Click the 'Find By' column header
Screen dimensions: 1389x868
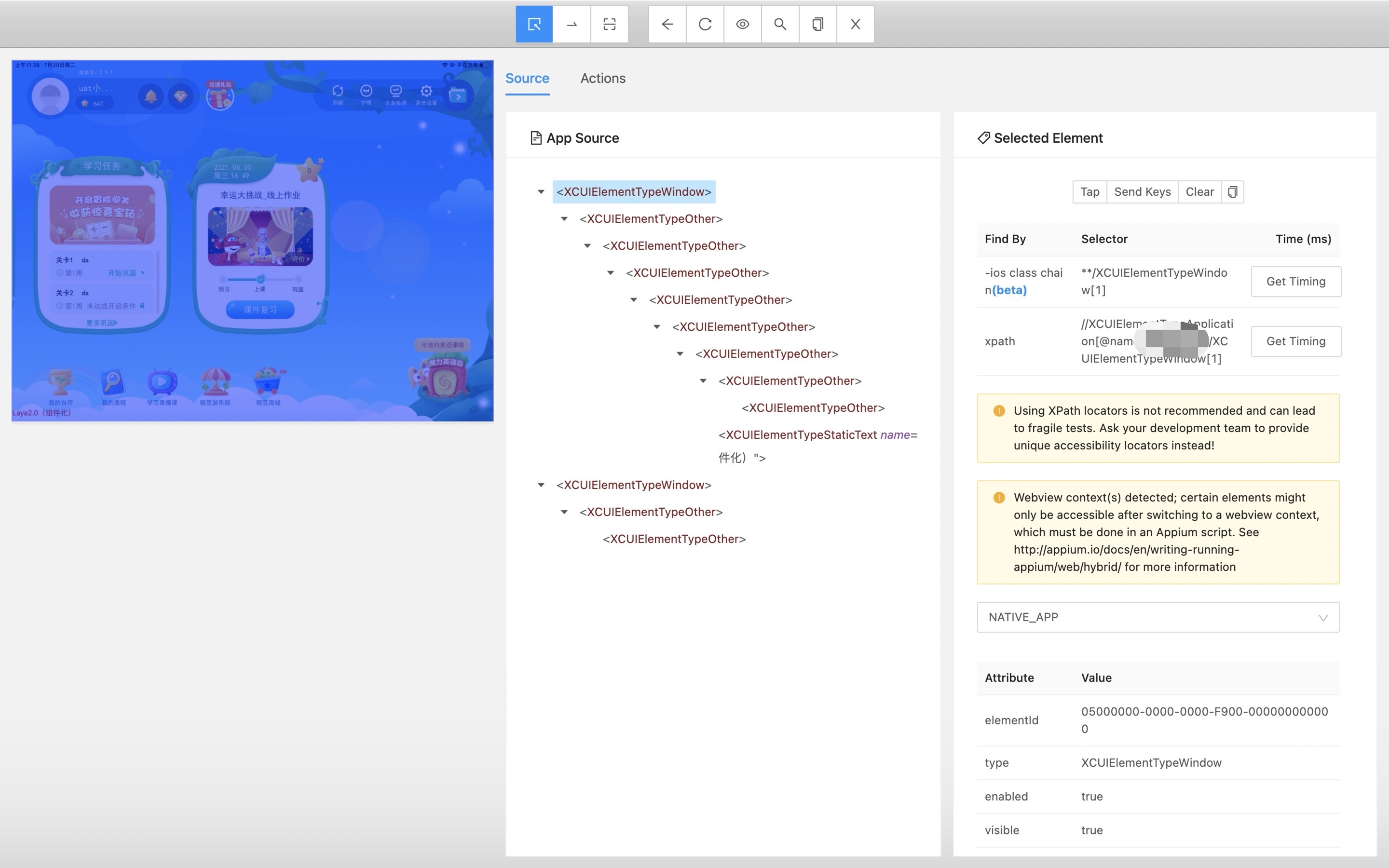(1005, 239)
